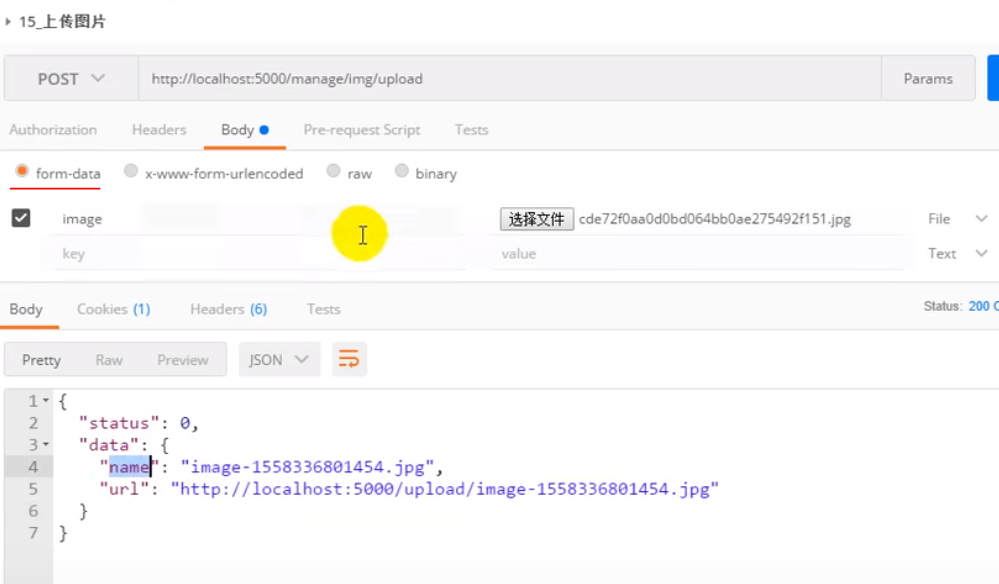Open the POST method dropdown

(x=71, y=78)
